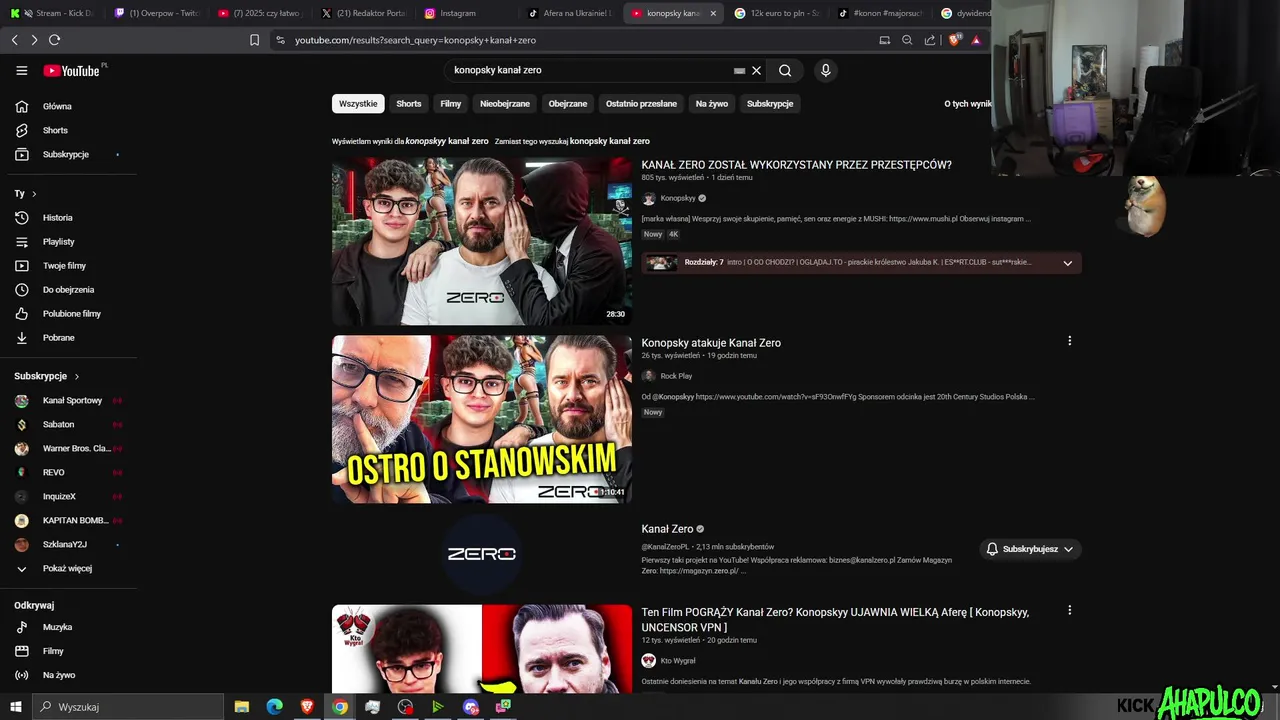Open Kto Wygrał channel link

point(678,661)
